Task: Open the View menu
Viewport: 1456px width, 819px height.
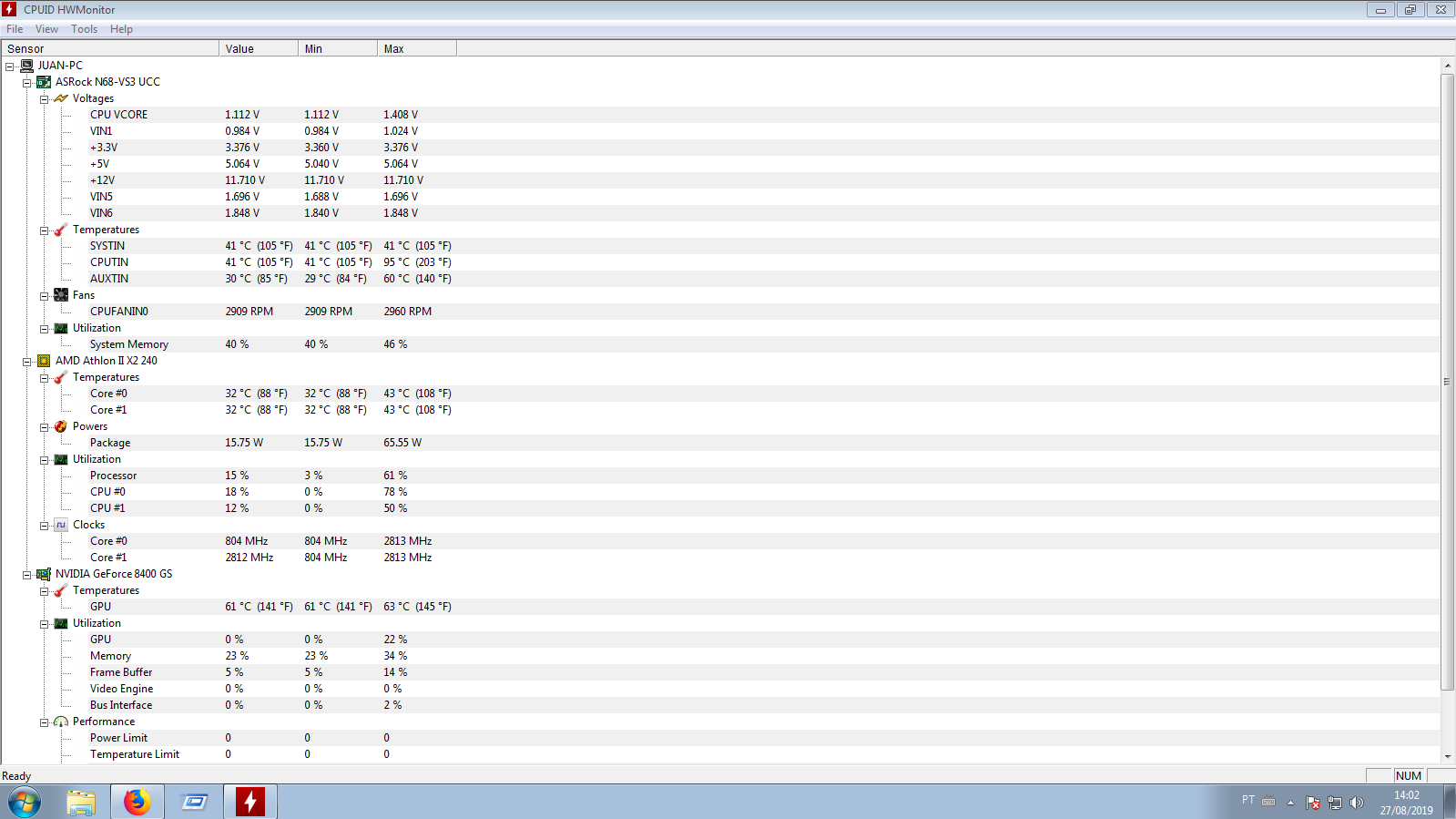Action: (x=46, y=29)
